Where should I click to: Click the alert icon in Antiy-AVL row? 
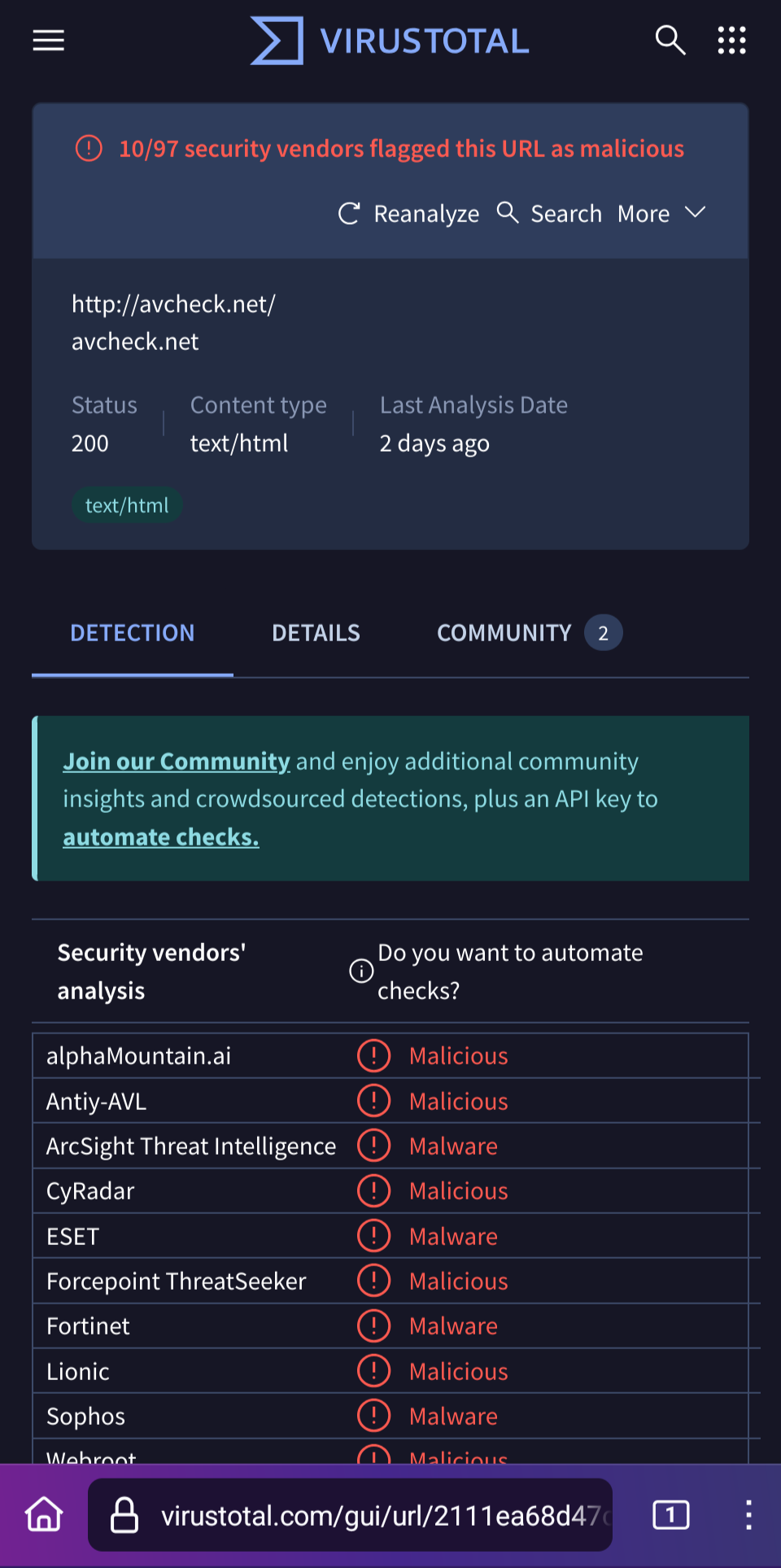373,1101
